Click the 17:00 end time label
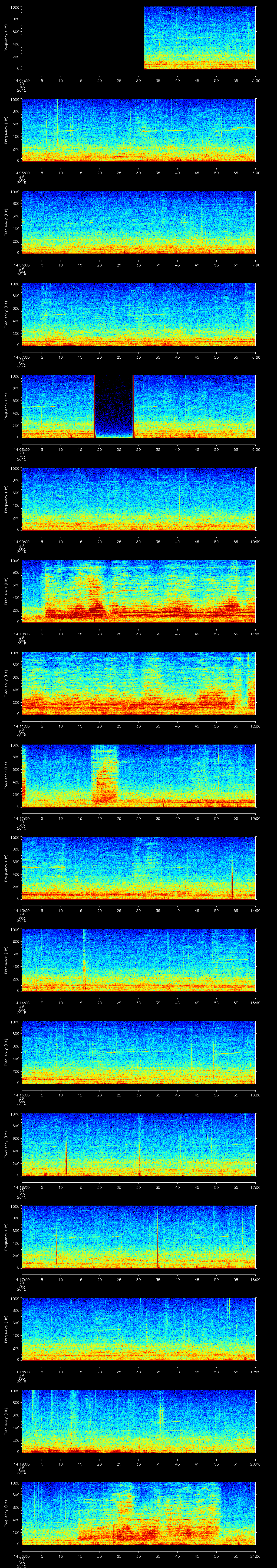 coord(256,1187)
